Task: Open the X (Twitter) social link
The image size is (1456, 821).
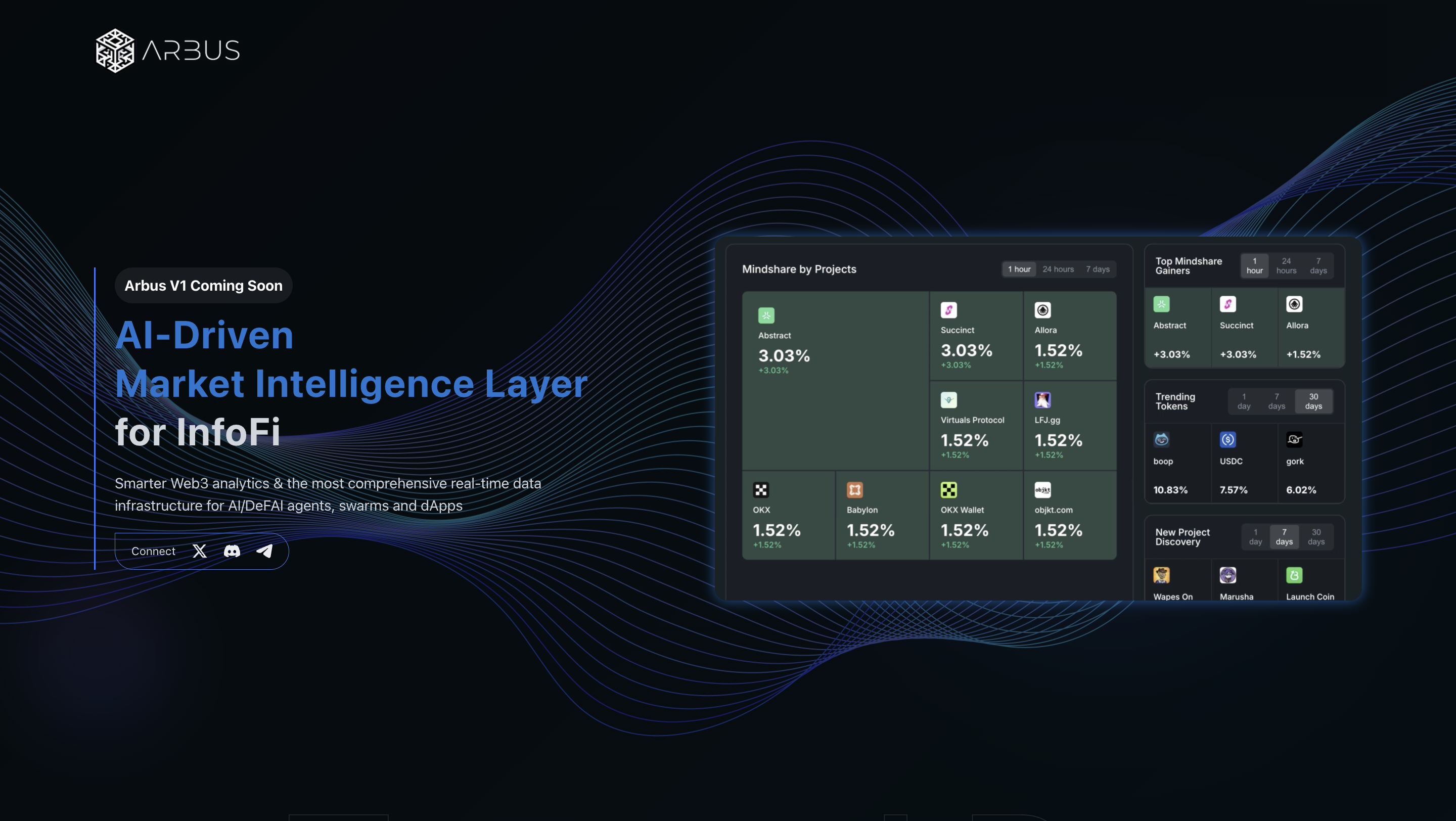Action: 199,551
